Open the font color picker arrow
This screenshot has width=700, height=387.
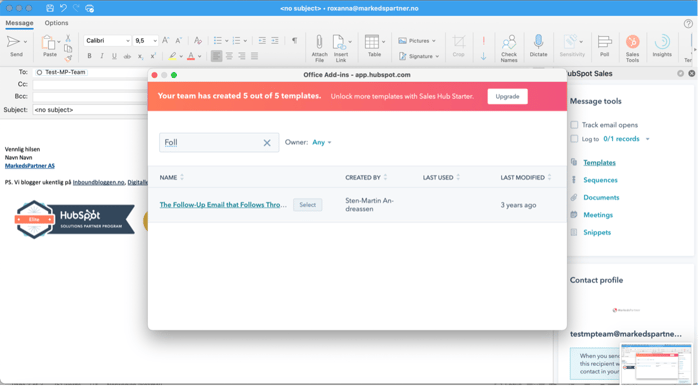(200, 57)
